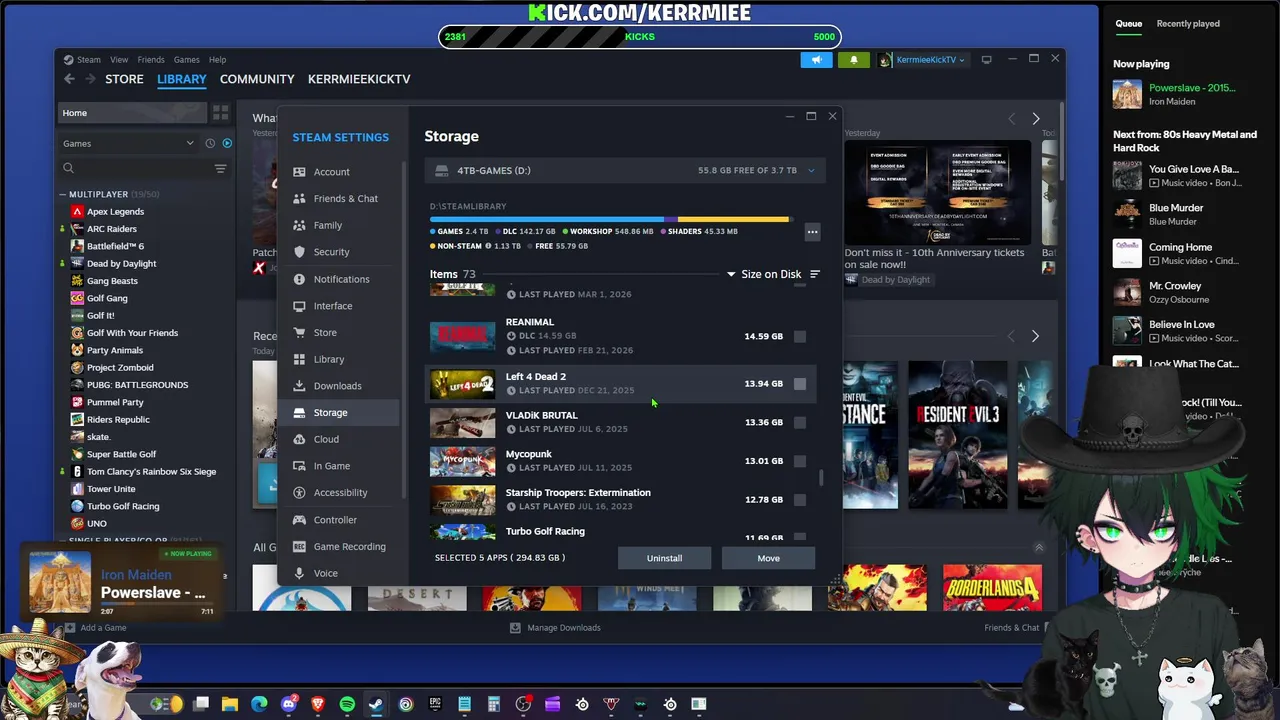Open Epic Games launcher from the taskbar
1280x720 pixels.
435,704
